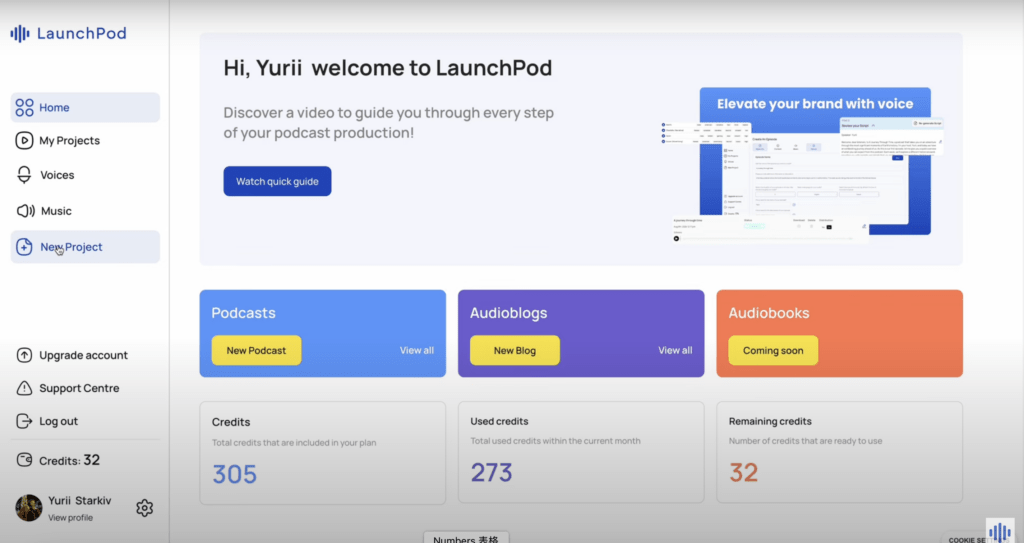Image resolution: width=1024 pixels, height=543 pixels.
Task: Go to My Projects in sidebar
Action: point(69,141)
